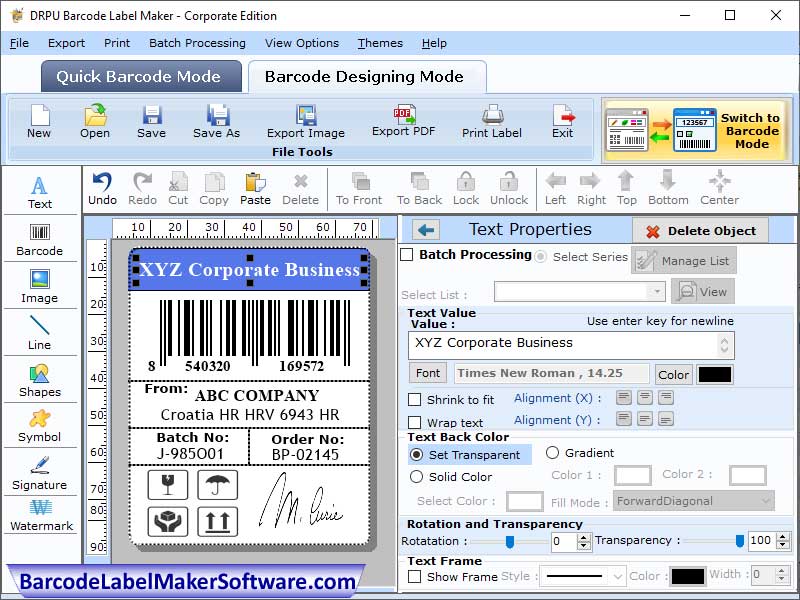The image size is (800, 600).
Task: Select the Watermark tool
Action: click(40, 521)
